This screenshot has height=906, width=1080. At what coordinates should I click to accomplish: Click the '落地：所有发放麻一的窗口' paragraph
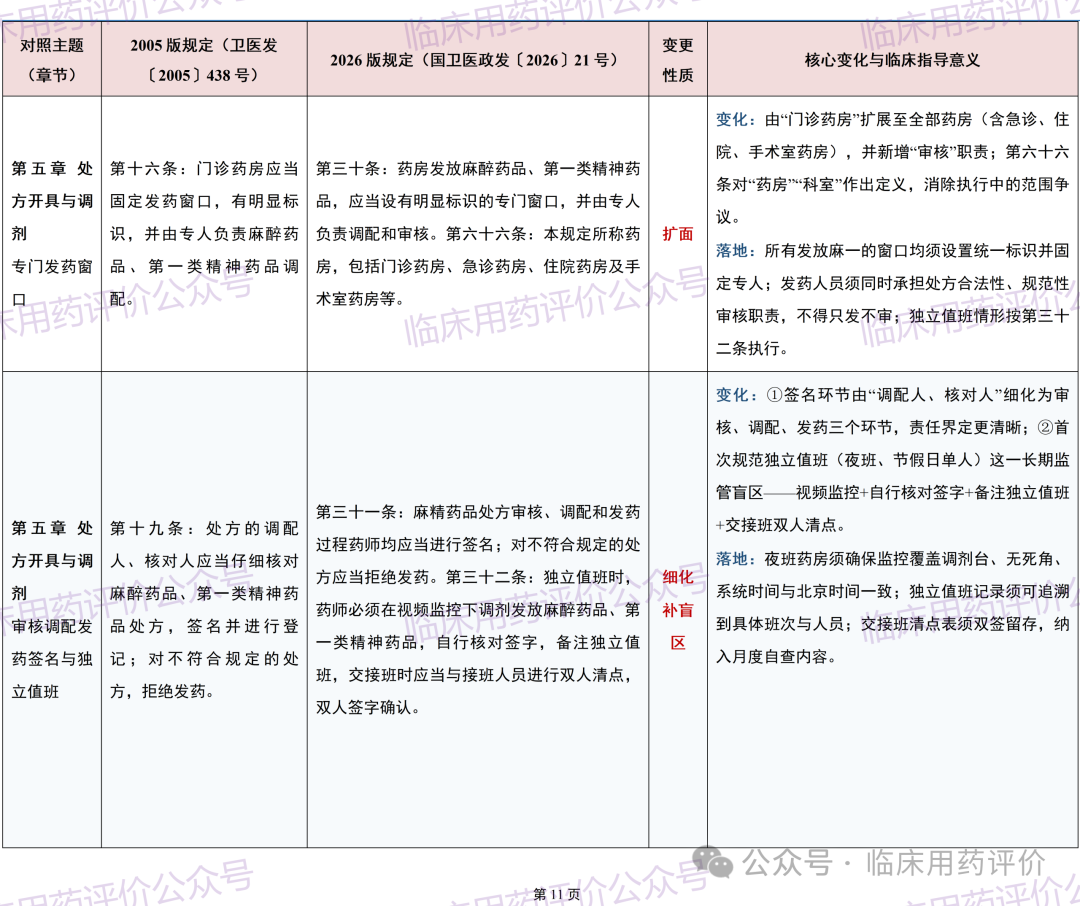[892, 299]
